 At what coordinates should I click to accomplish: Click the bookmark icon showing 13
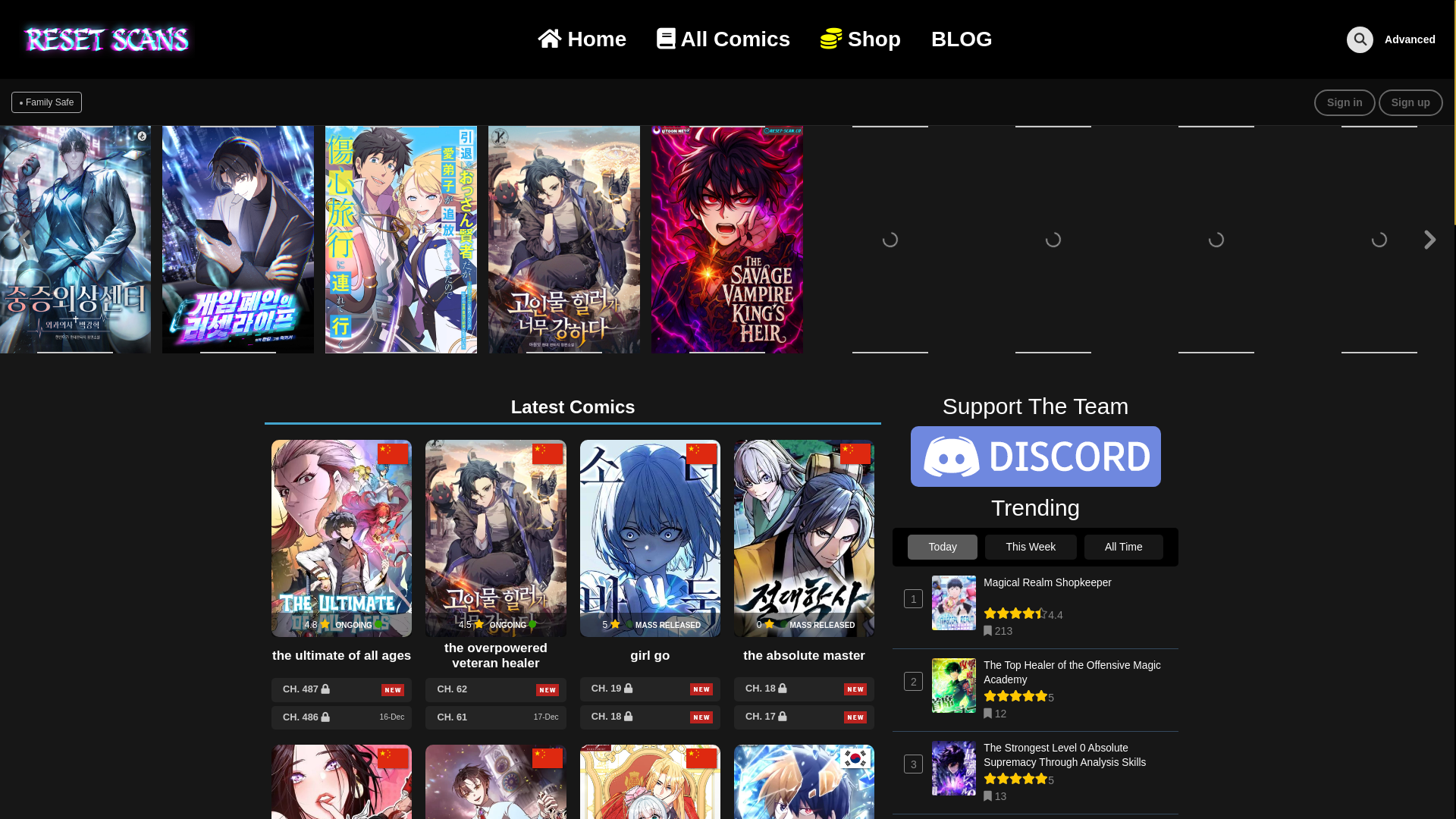tap(988, 796)
